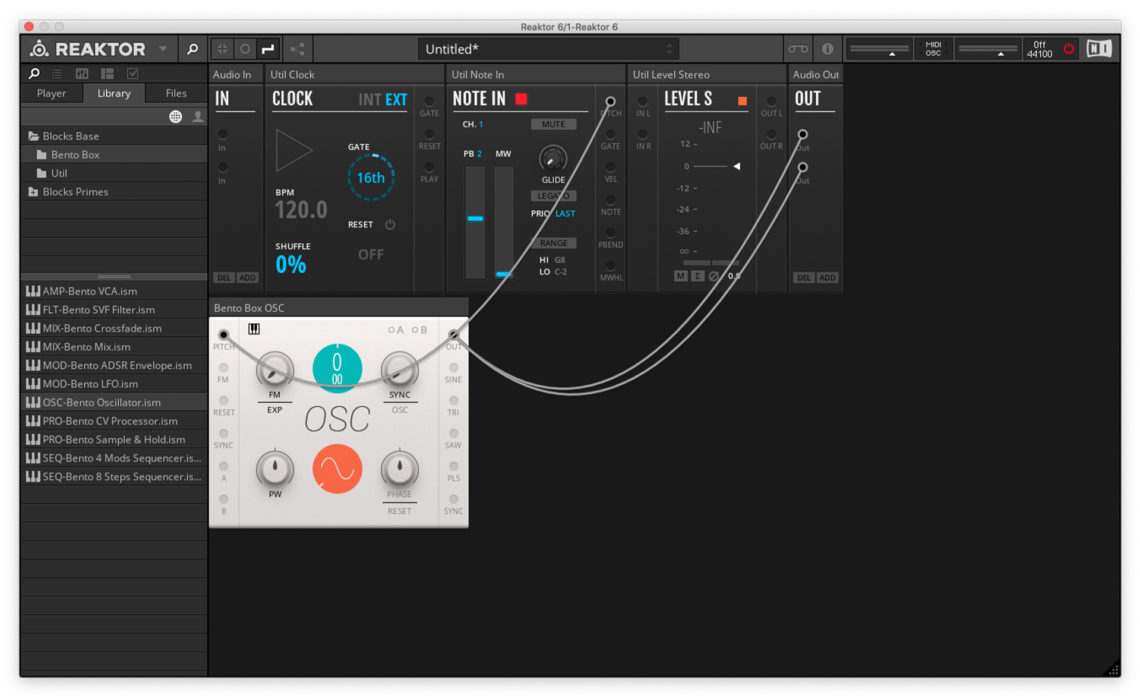1140x696 pixels.
Task: Mute the NOTE IN block
Action: pyautogui.click(x=554, y=123)
